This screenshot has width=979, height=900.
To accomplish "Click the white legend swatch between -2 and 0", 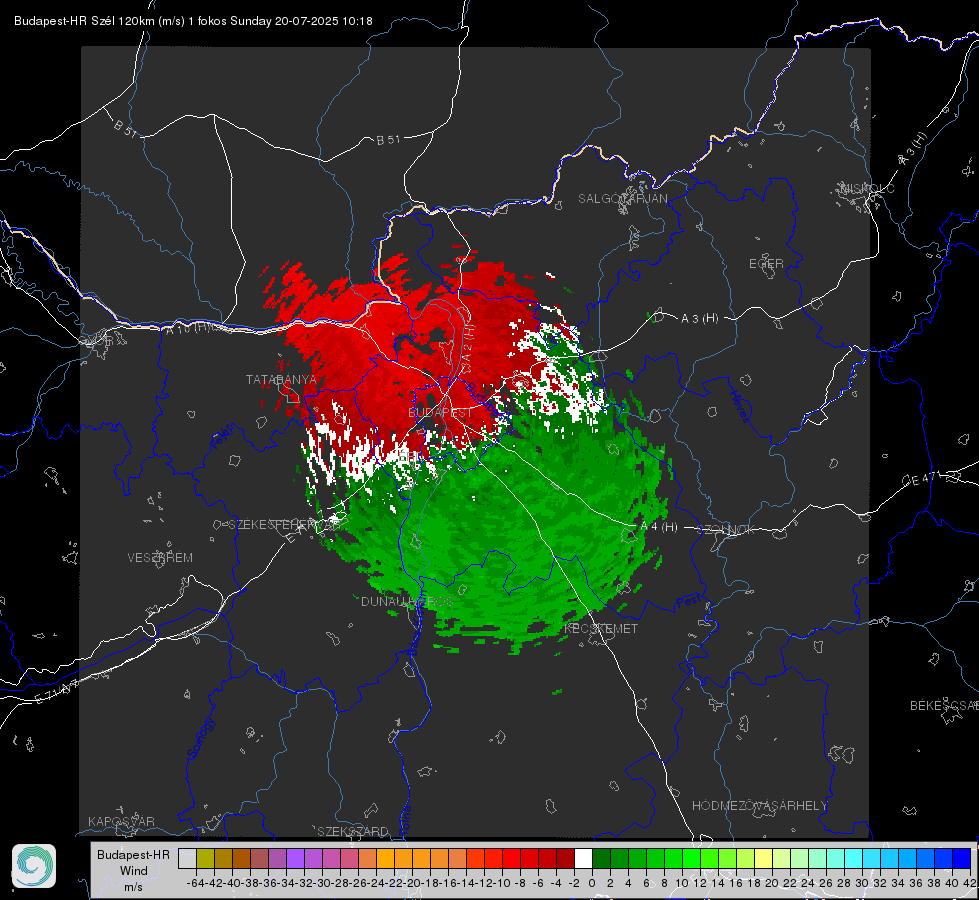I will click(583, 858).
